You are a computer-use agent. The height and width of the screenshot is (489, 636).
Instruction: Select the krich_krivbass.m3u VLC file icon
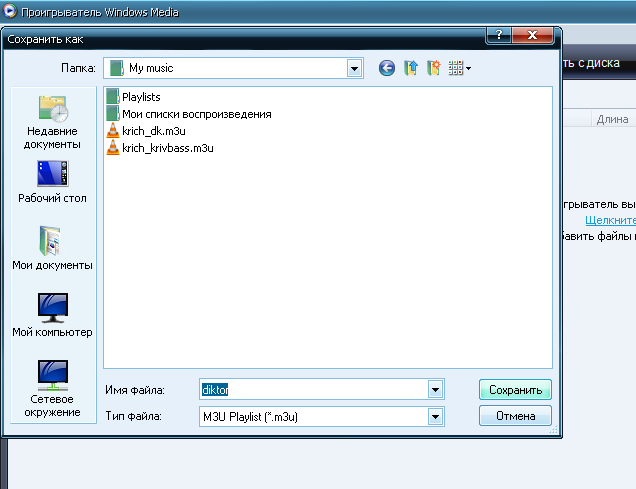click(x=113, y=148)
